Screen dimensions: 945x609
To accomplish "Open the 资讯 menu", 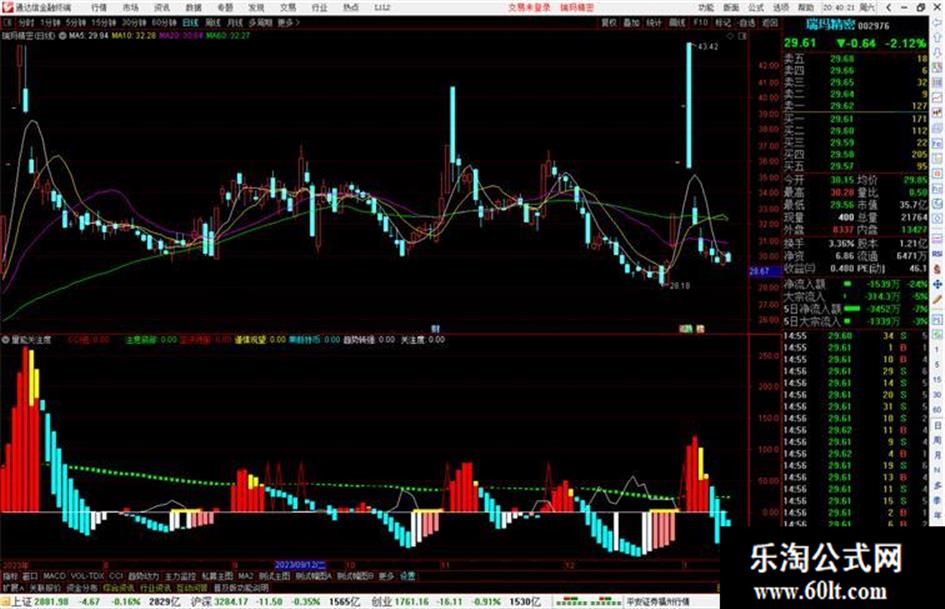I will click(x=162, y=7).
